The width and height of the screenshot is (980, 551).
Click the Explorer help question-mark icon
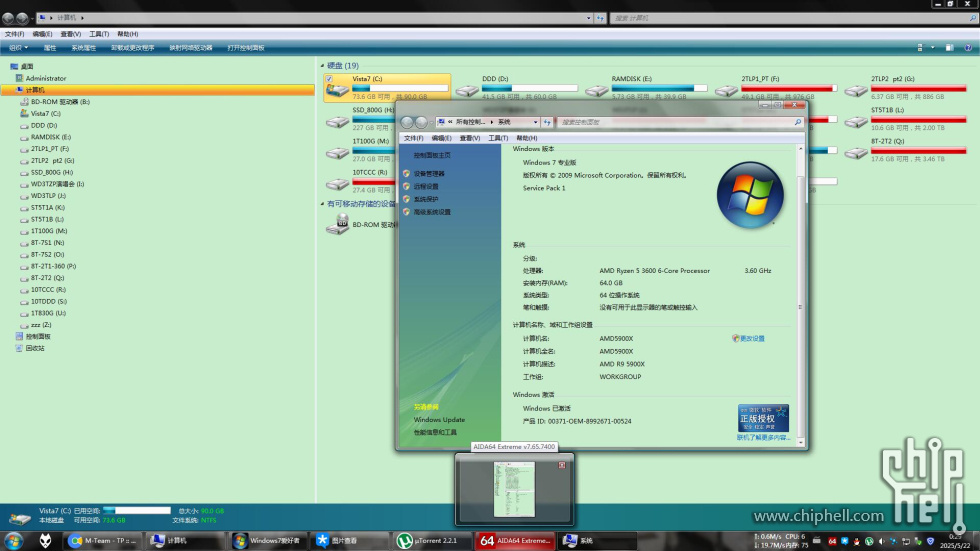click(968, 47)
